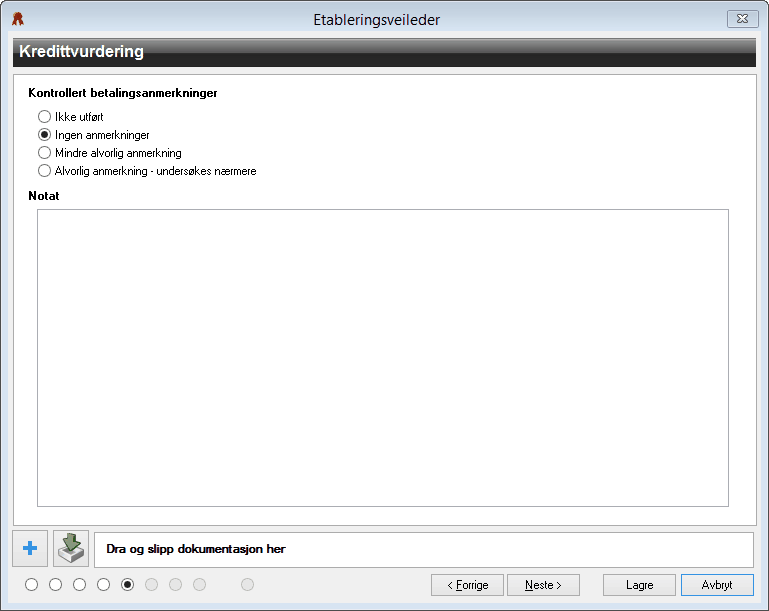This screenshot has height=611, width=769.
Task: Focus the Notat text area
Action: 383,358
